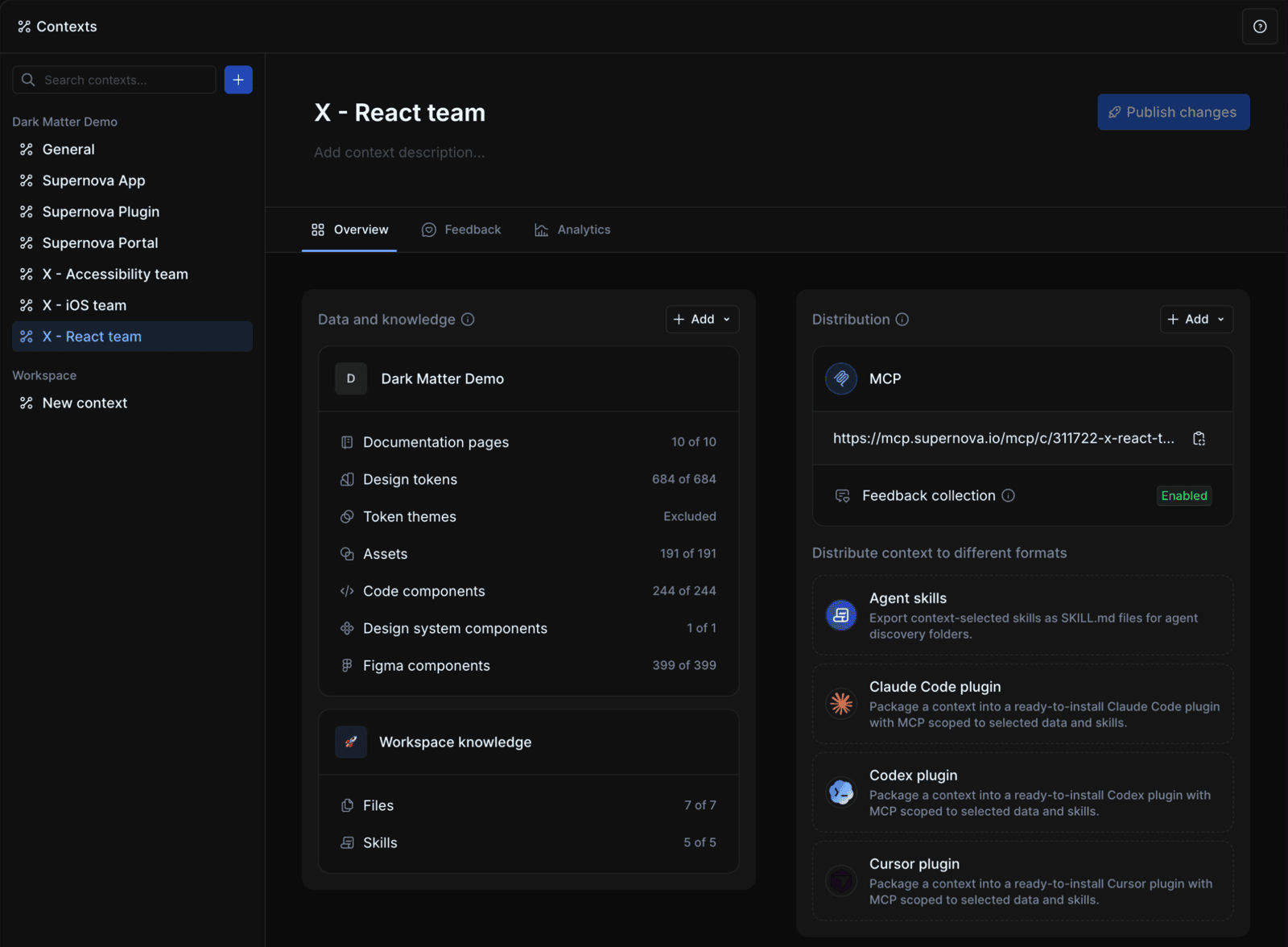Open info icon next to Data and knowledge
The height and width of the screenshot is (947, 1288).
click(x=468, y=320)
